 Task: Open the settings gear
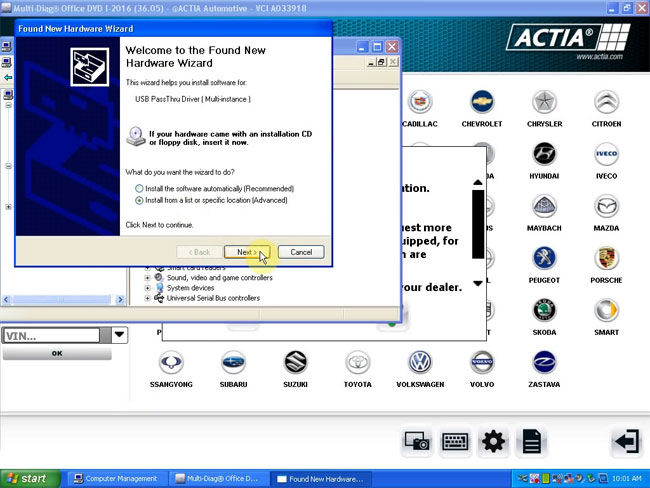tap(493, 441)
